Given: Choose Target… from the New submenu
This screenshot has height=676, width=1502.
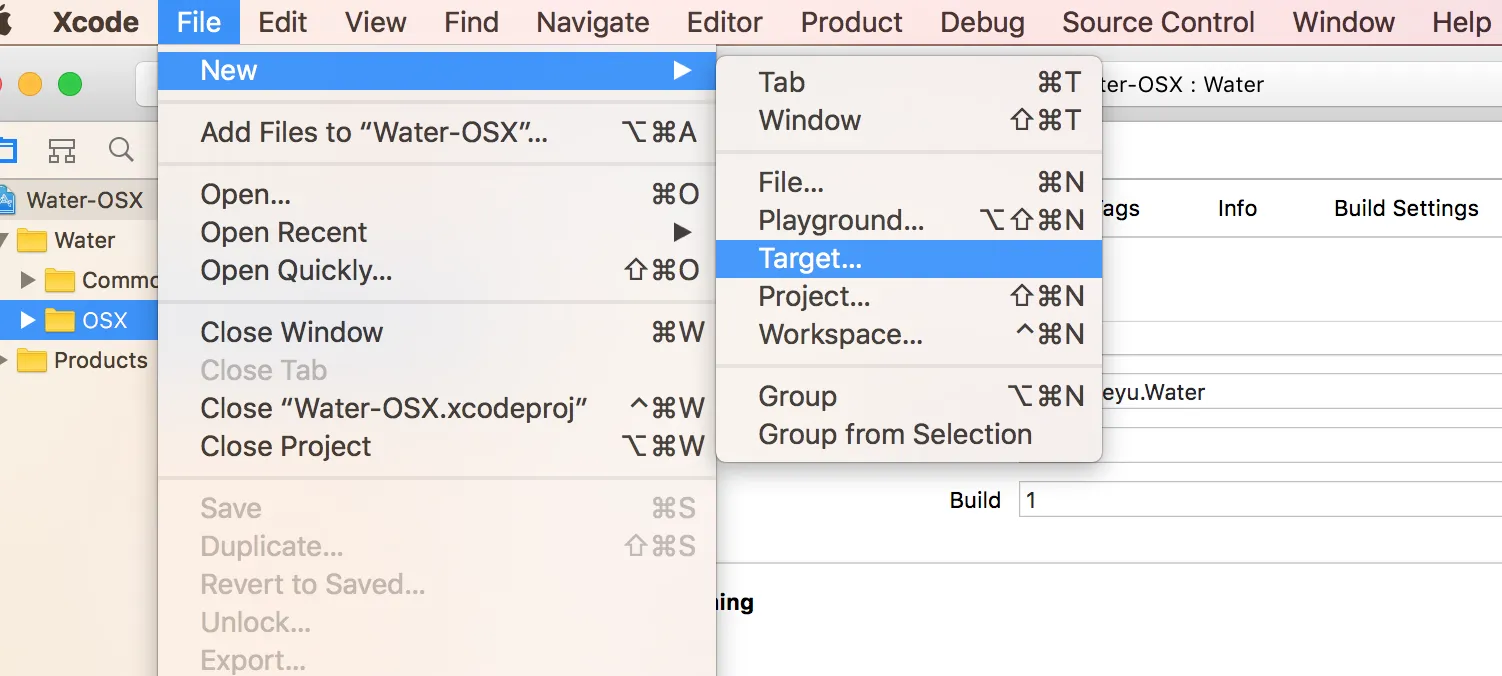Looking at the screenshot, I should (810, 259).
